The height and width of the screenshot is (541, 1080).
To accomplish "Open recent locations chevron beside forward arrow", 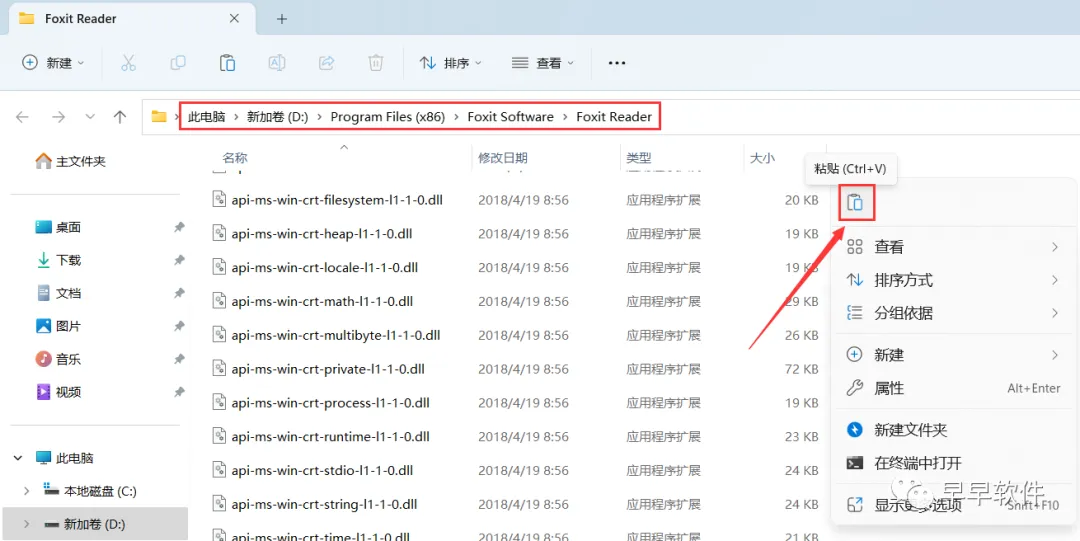I will pos(90,117).
